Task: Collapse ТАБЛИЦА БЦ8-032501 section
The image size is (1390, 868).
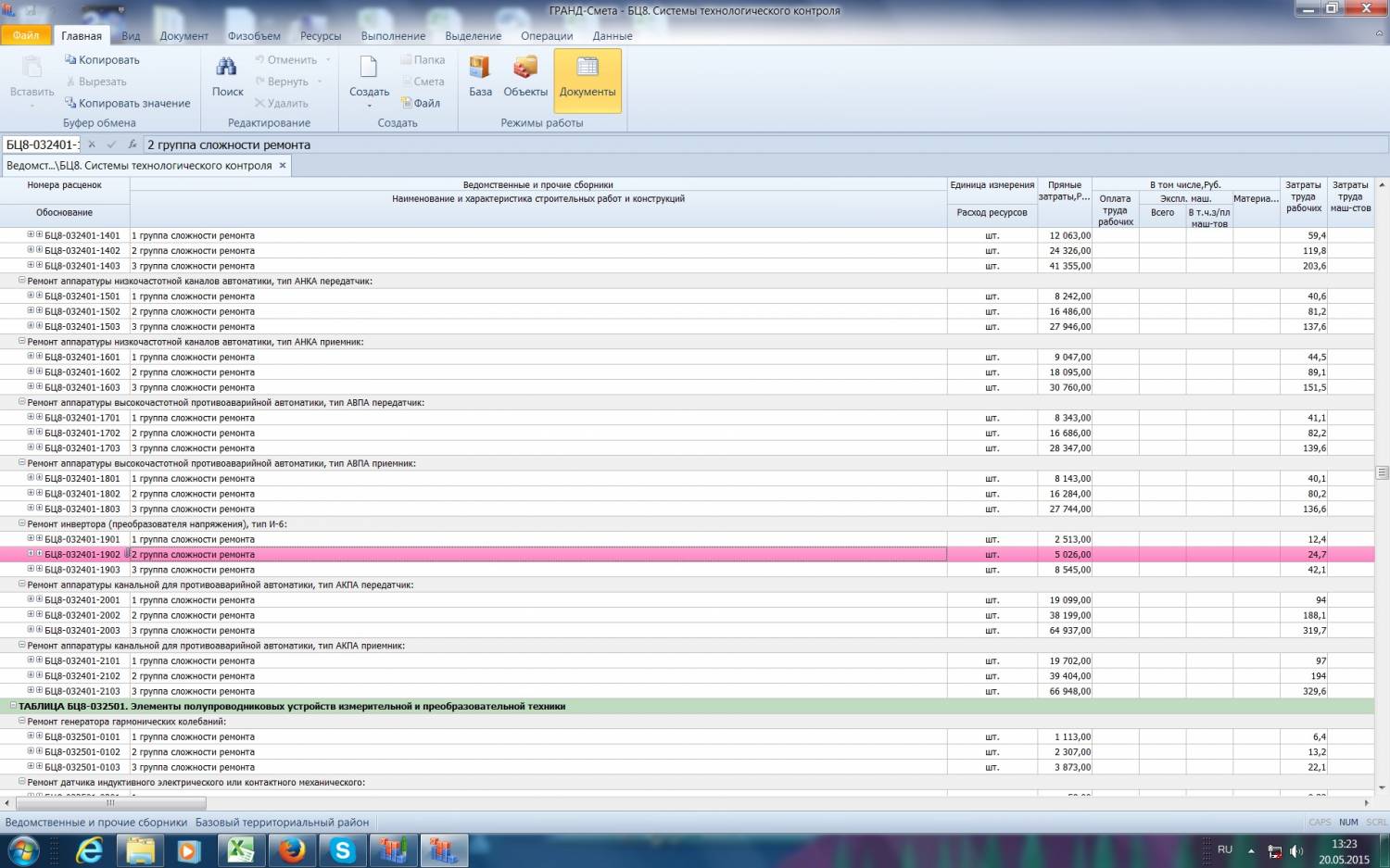Action: click(13, 706)
